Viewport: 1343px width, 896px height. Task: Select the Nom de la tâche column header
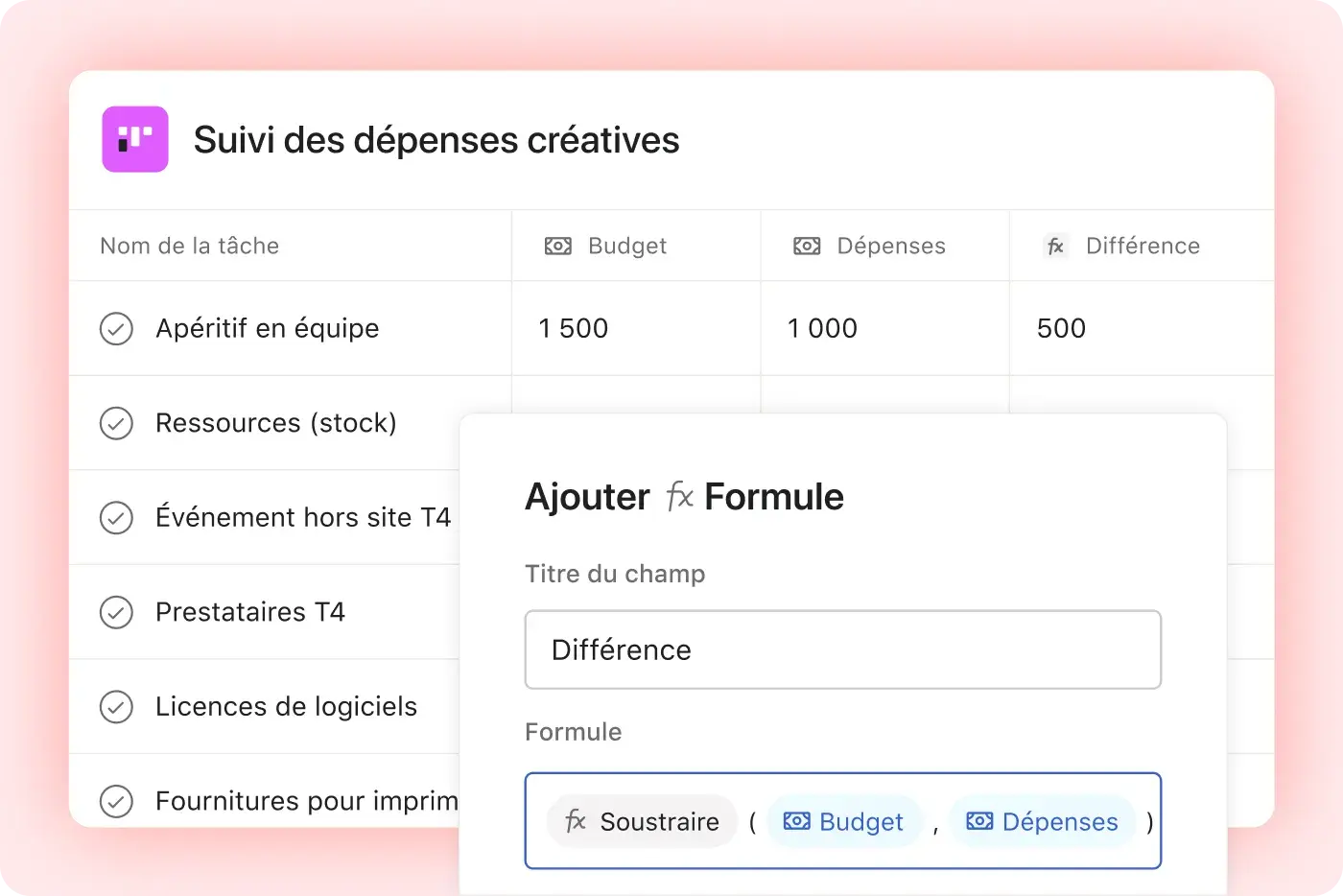point(290,246)
